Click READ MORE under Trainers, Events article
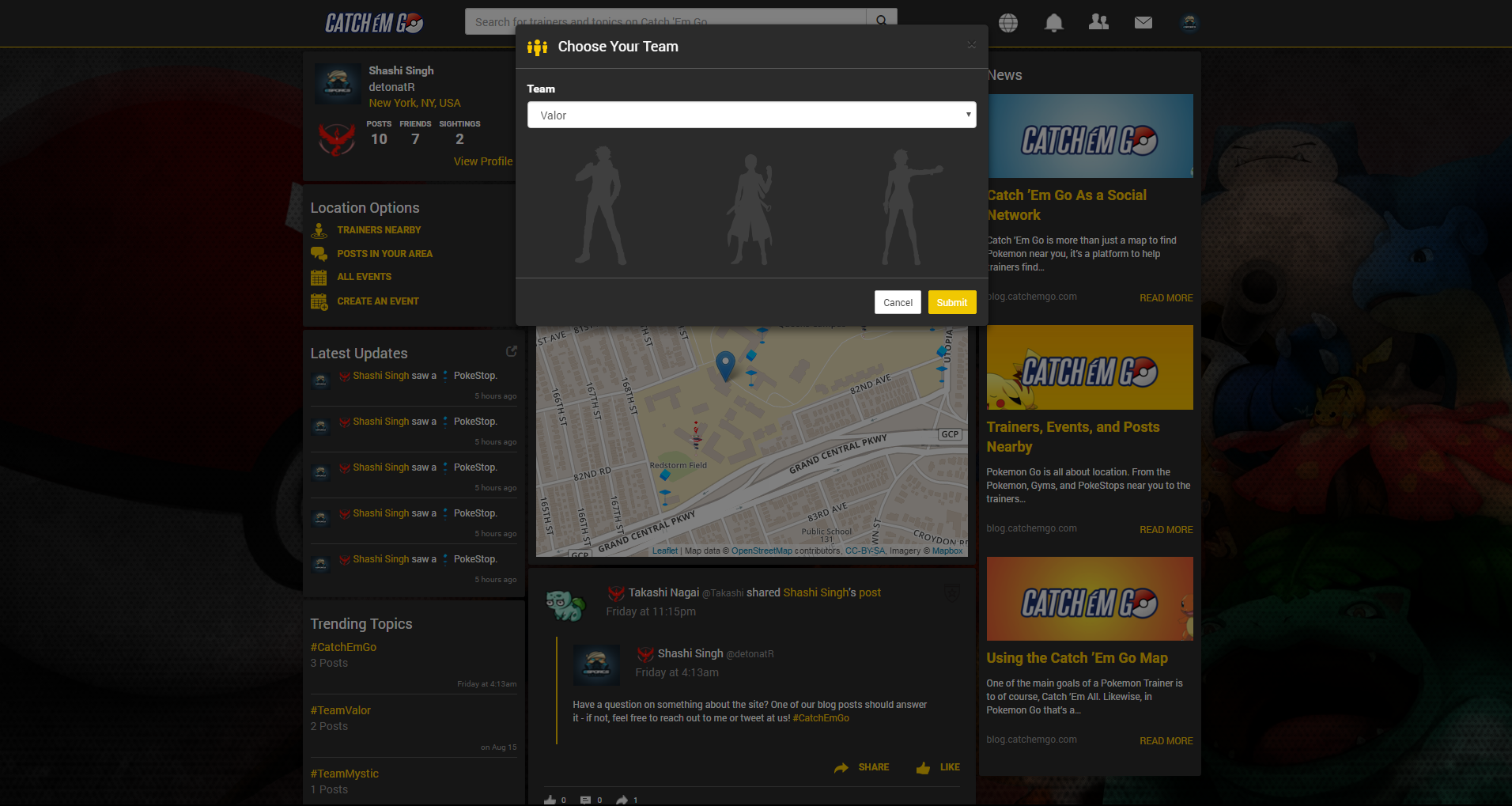This screenshot has height=806, width=1512. coord(1166,530)
